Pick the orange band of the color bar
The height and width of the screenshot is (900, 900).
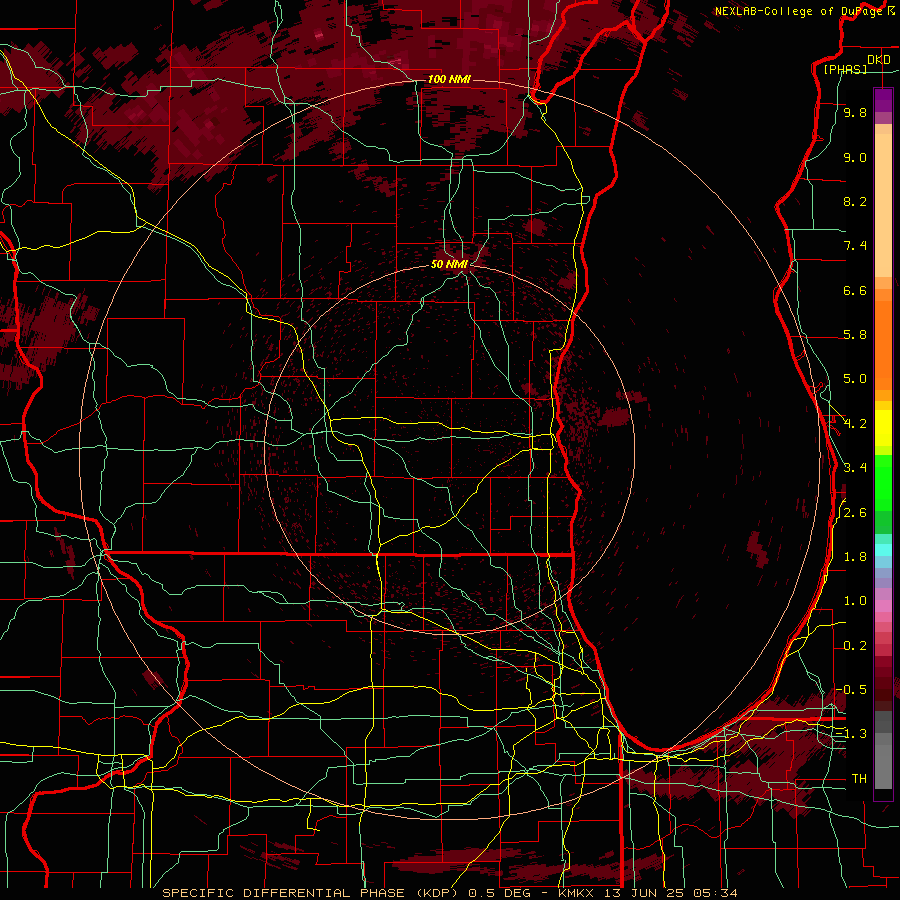(883, 346)
